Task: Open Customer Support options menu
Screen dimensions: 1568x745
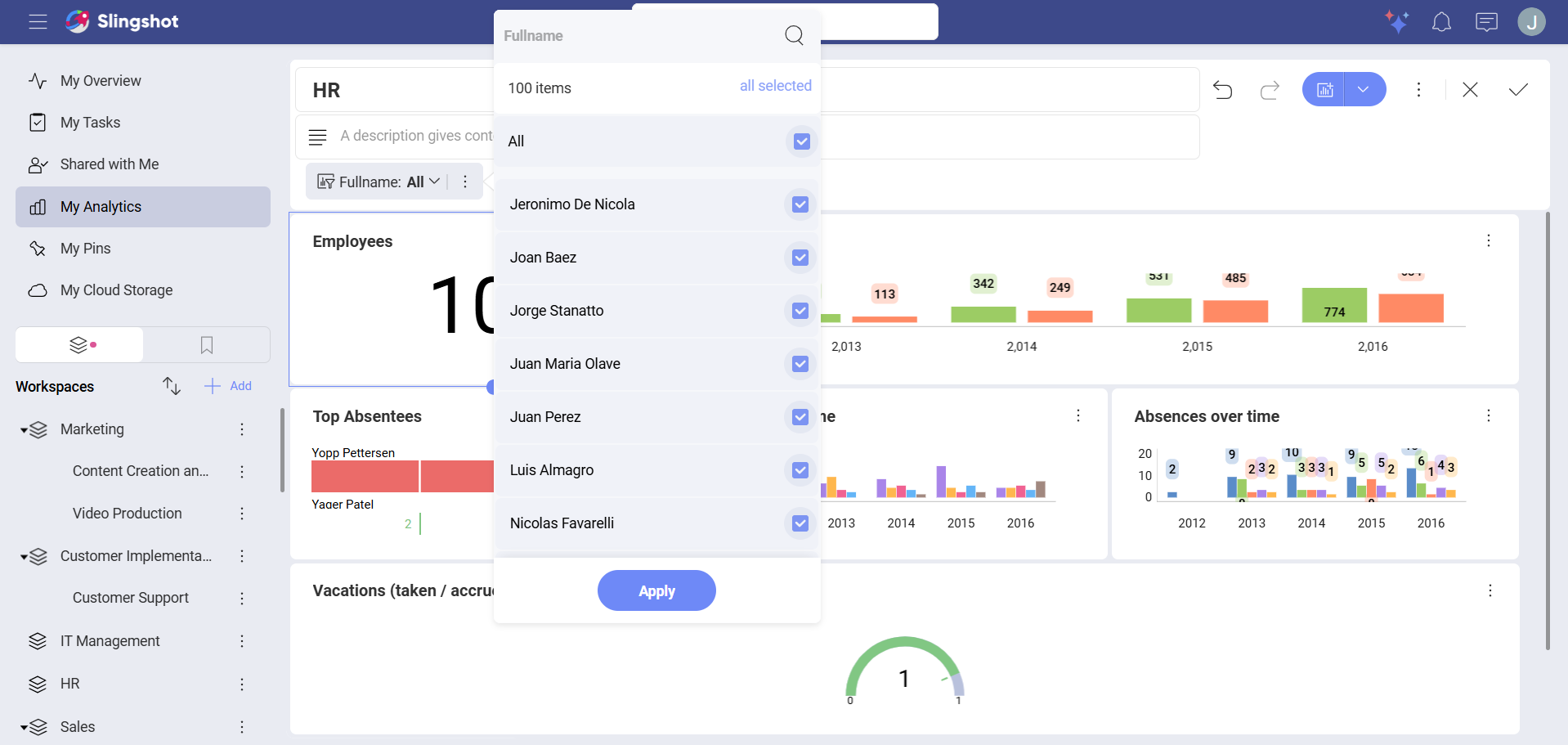Action: tap(242, 599)
